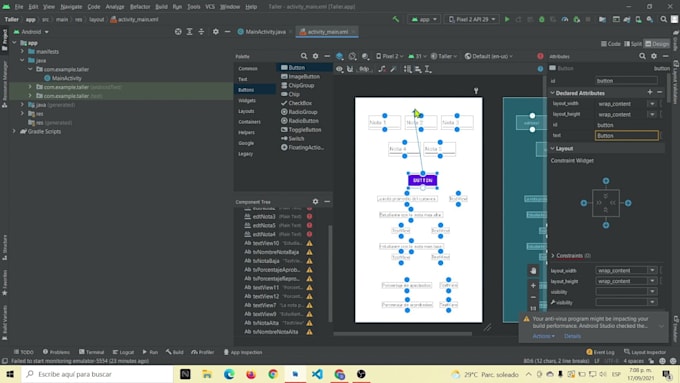This screenshot has height=383, width=680.
Task: Click the Build hammer icon in top toolbar
Action: [396, 19]
